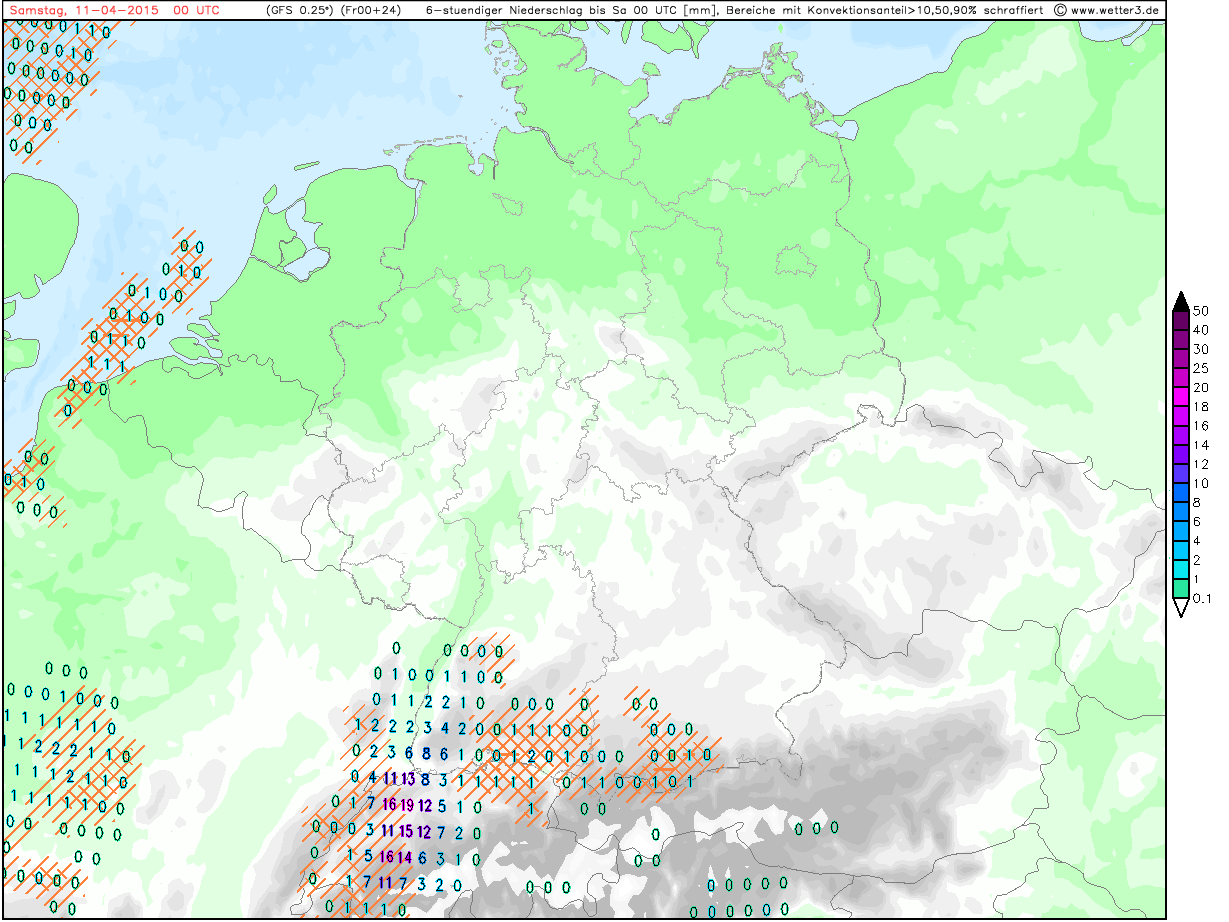
Task: Click the legend label 50
Action: 1201,310
